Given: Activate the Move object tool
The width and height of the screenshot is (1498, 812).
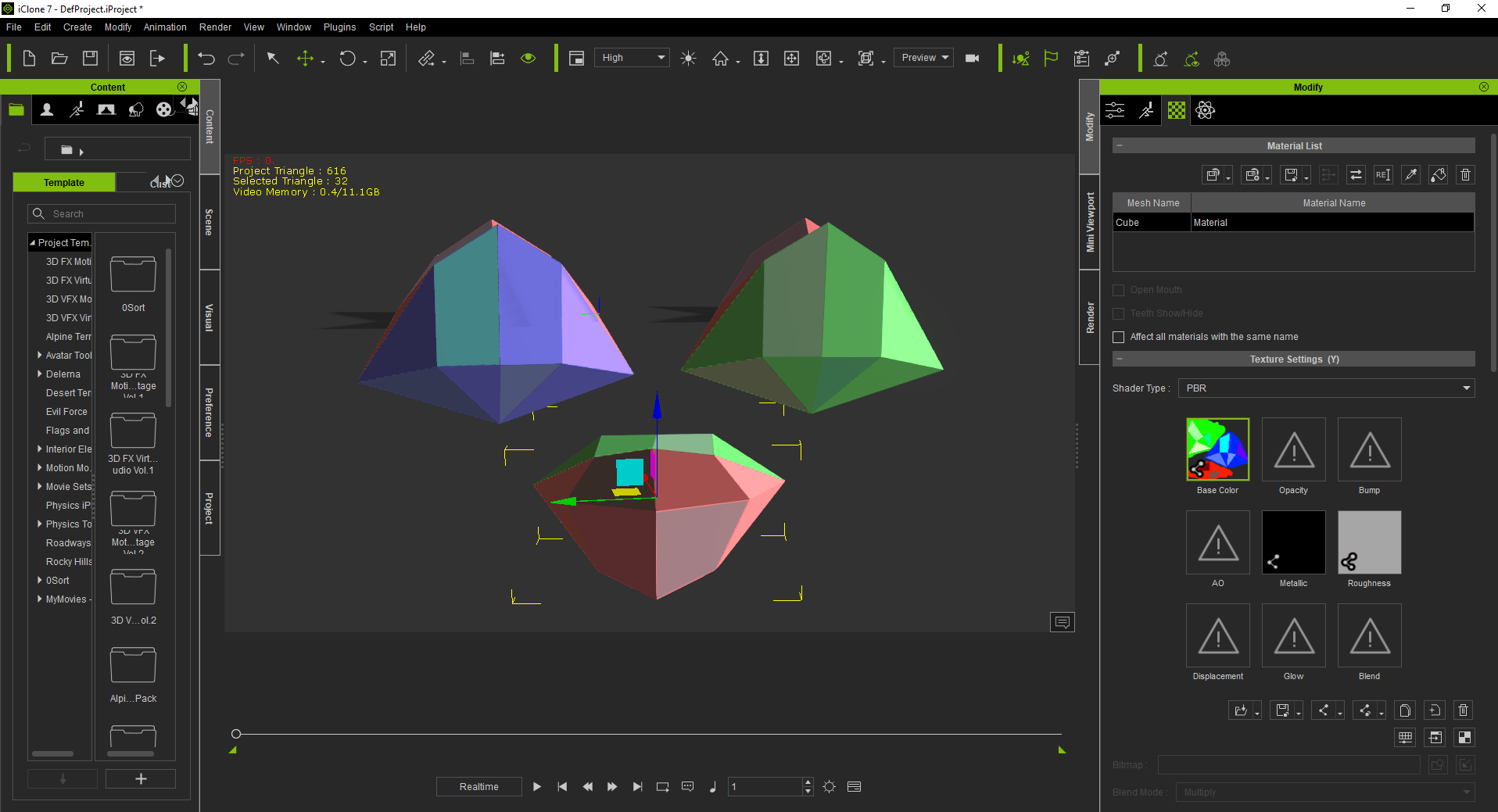Looking at the screenshot, I should 306,59.
